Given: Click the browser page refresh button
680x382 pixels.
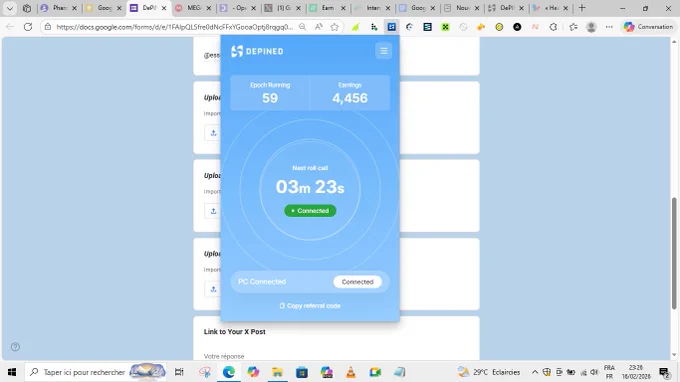Looking at the screenshot, I should [28, 27].
